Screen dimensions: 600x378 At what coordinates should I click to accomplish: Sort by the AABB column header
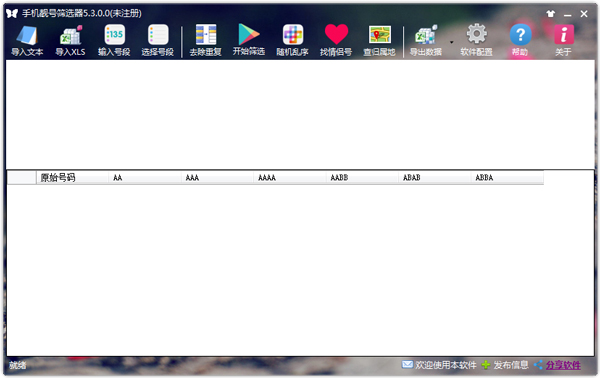pyautogui.click(x=362, y=178)
